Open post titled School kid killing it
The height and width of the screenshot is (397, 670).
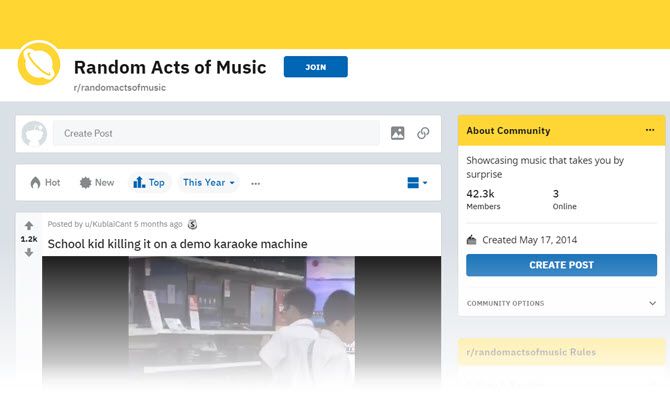(177, 244)
